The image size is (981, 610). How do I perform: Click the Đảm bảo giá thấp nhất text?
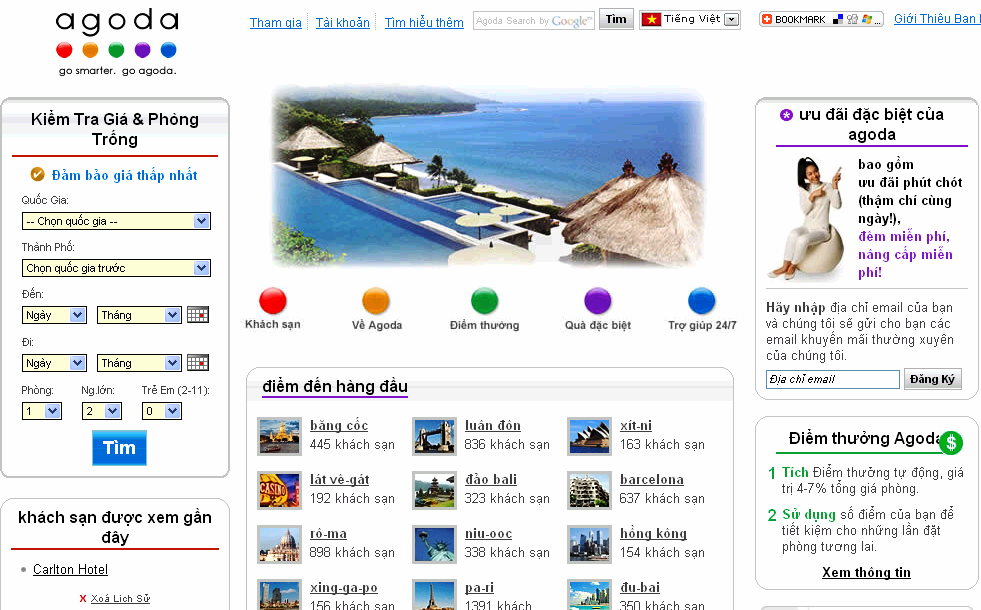tap(125, 175)
